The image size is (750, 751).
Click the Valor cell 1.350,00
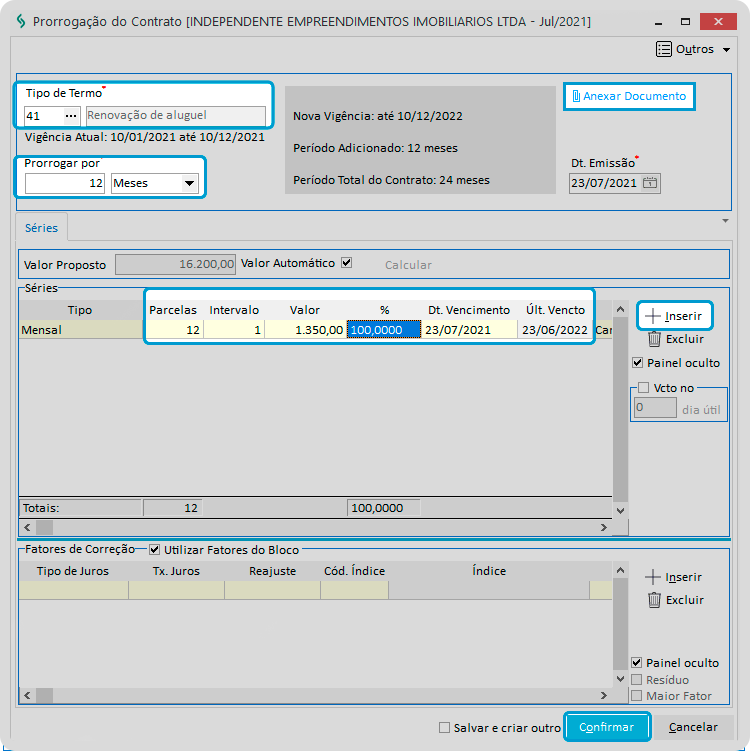[x=305, y=330]
